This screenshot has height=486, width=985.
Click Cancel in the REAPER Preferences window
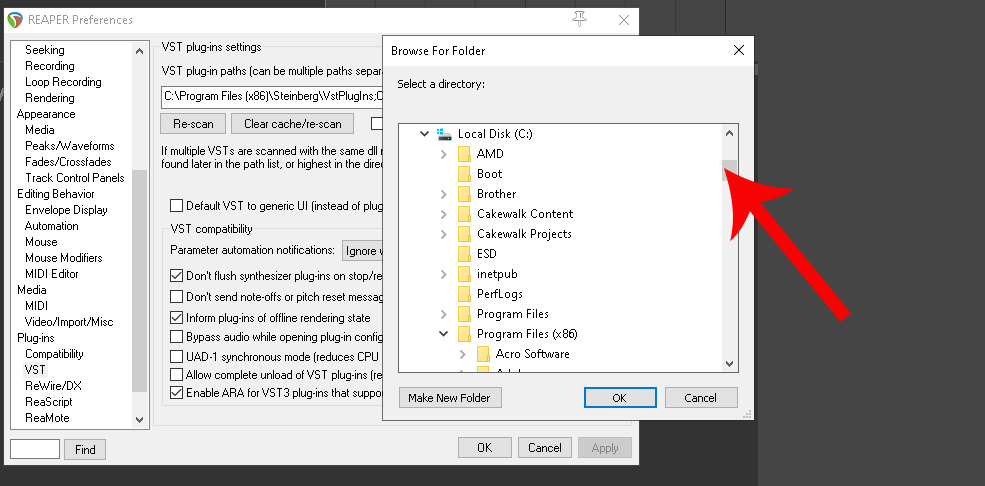545,448
